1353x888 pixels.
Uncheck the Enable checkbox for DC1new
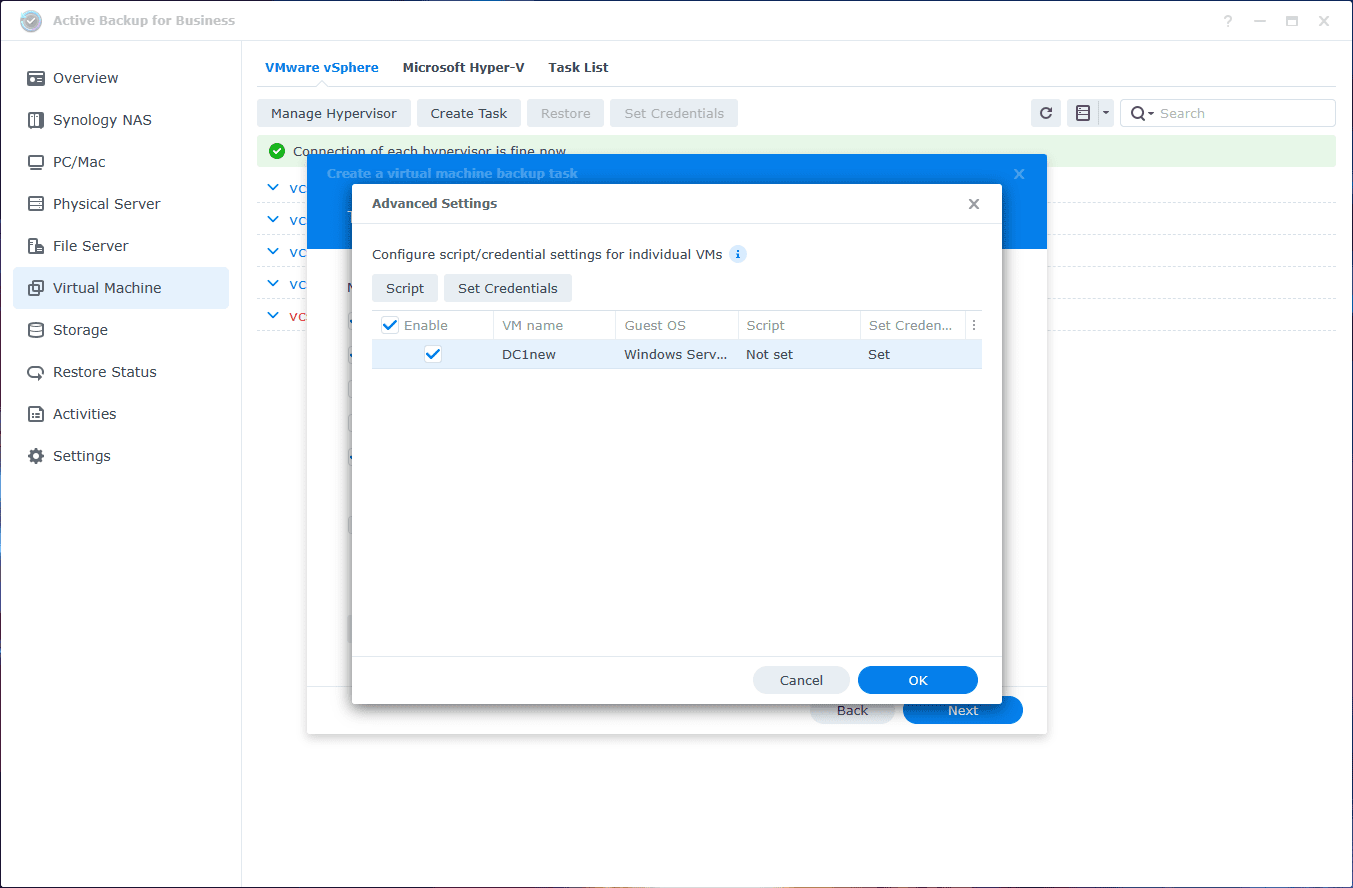pyautogui.click(x=433, y=354)
